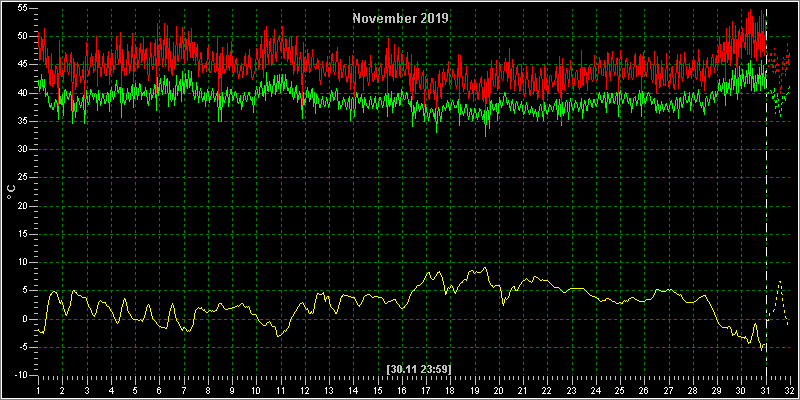Select day 31 on the x-axis
This screenshot has height=400, width=800.
click(766, 391)
